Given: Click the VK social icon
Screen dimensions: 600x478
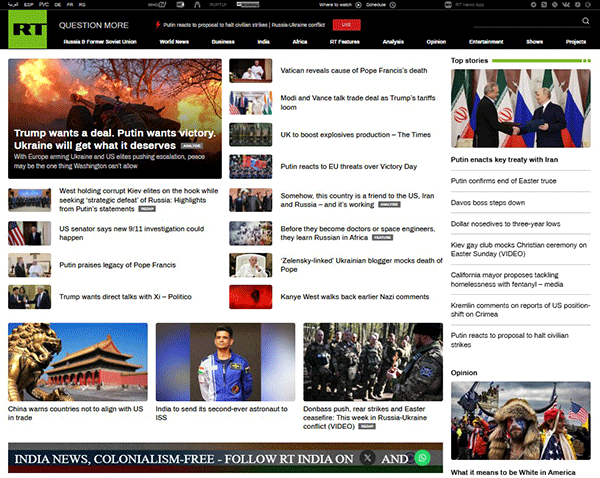Looking at the screenshot, I should (x=566, y=5).
